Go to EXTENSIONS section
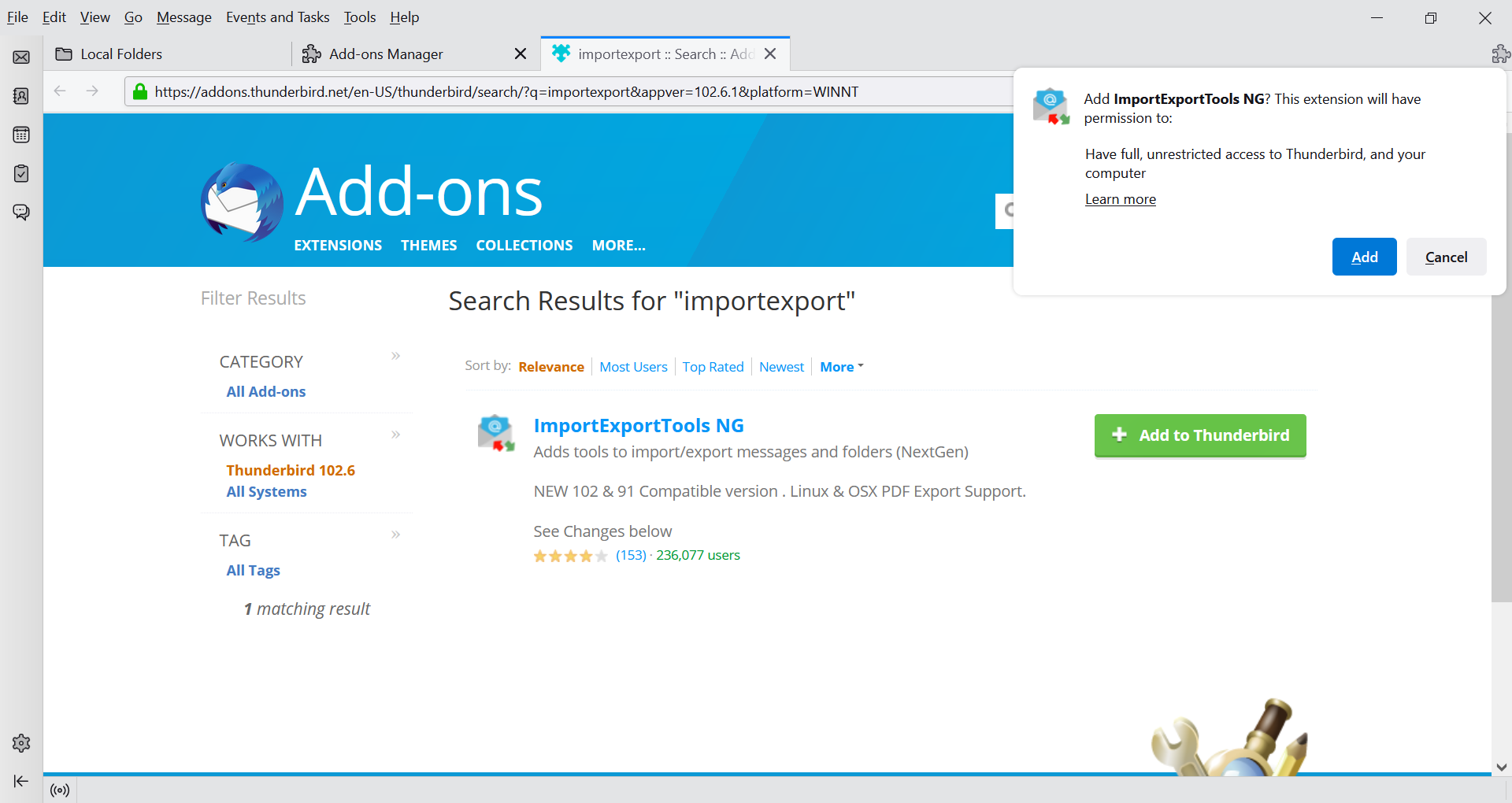The width and height of the screenshot is (1512, 803). click(338, 246)
